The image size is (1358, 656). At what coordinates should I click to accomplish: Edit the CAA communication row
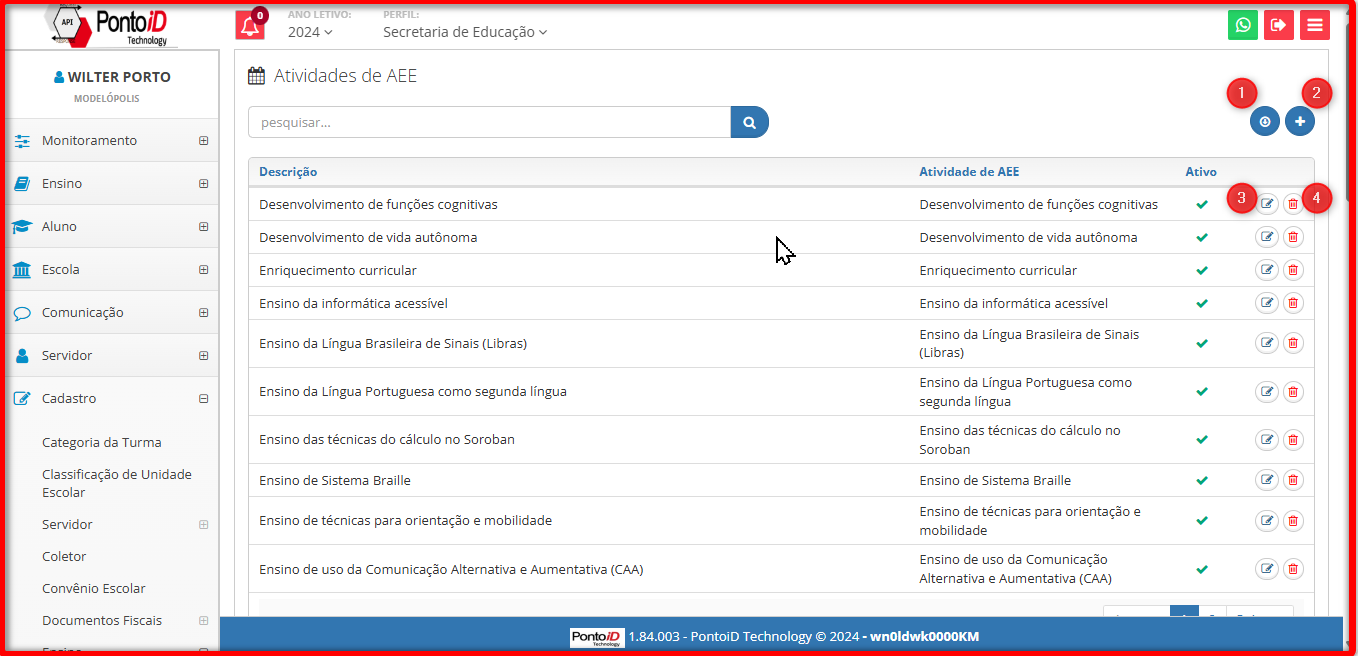[x=1267, y=569]
